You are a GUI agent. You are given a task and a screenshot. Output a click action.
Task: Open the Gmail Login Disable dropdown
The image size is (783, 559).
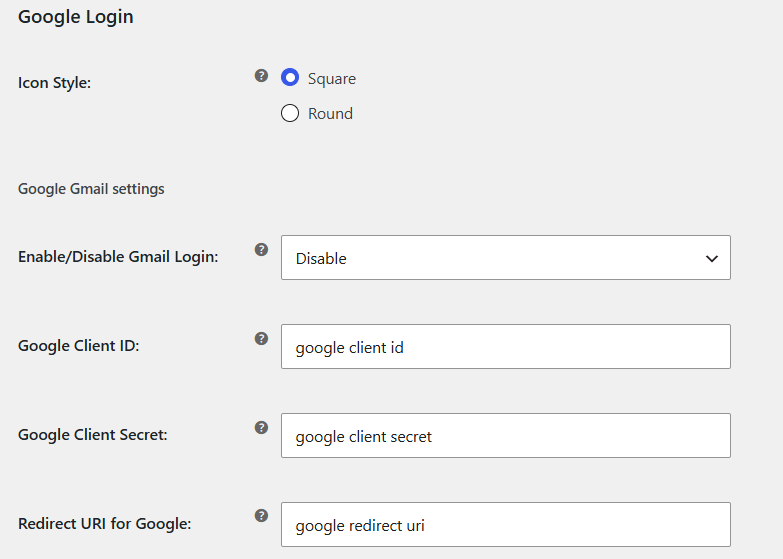click(506, 258)
